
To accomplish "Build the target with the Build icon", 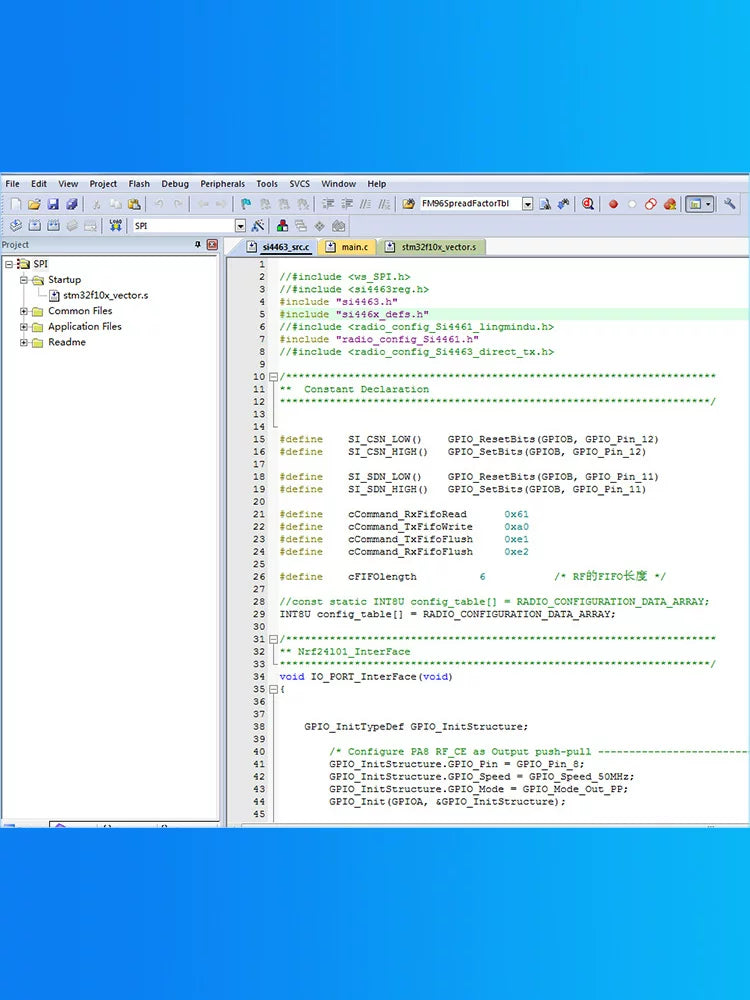I will coord(34,226).
